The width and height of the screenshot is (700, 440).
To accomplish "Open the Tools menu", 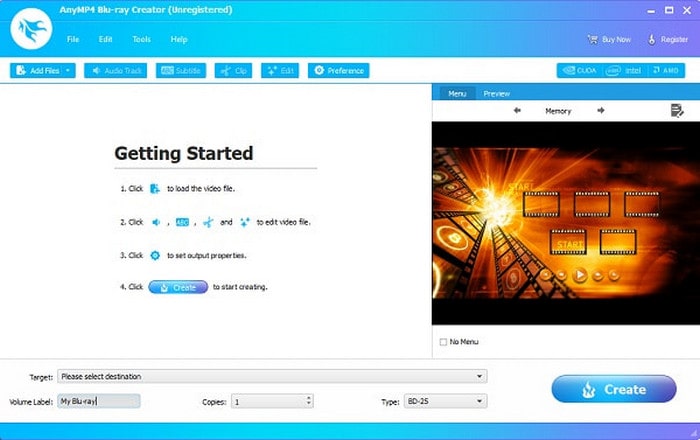I will tap(141, 39).
